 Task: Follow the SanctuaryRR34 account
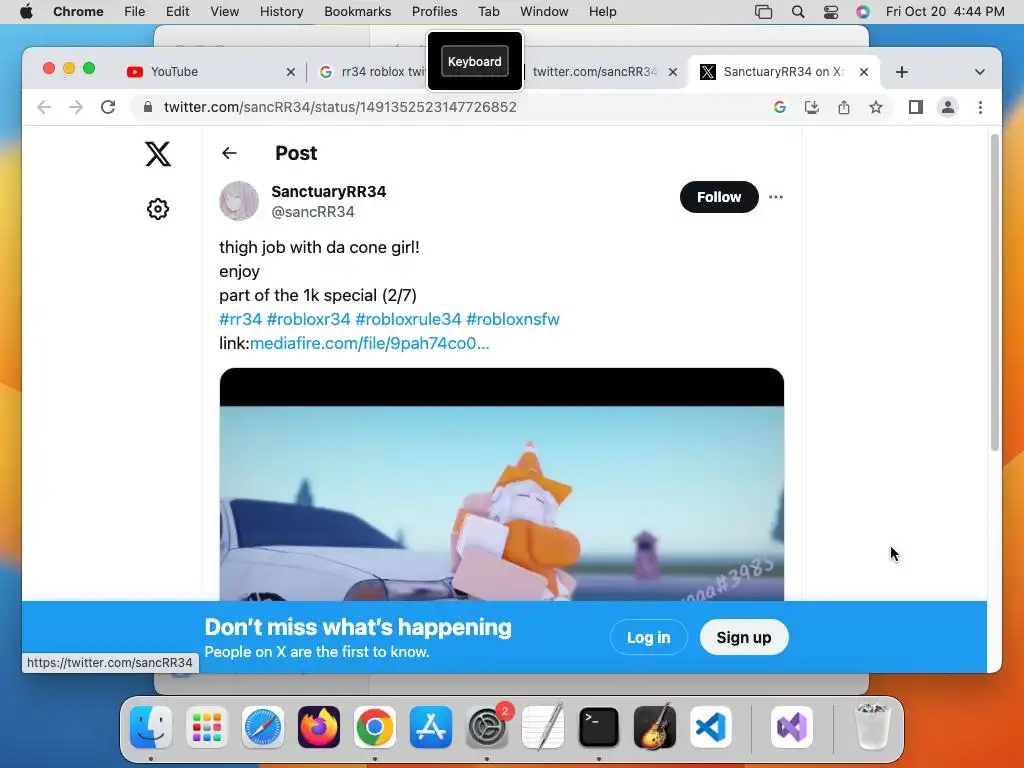tap(719, 197)
